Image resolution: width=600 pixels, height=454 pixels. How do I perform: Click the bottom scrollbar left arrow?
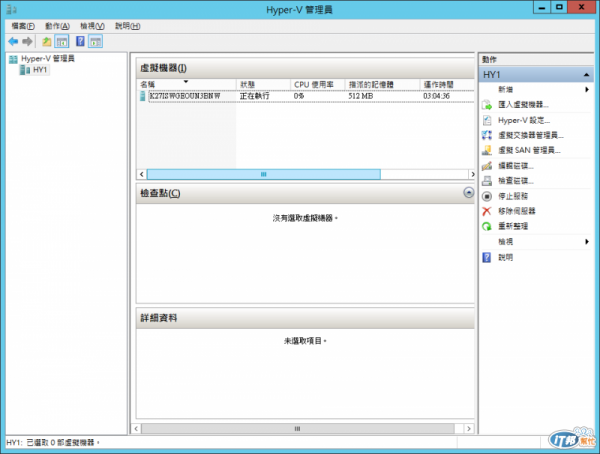136,429
